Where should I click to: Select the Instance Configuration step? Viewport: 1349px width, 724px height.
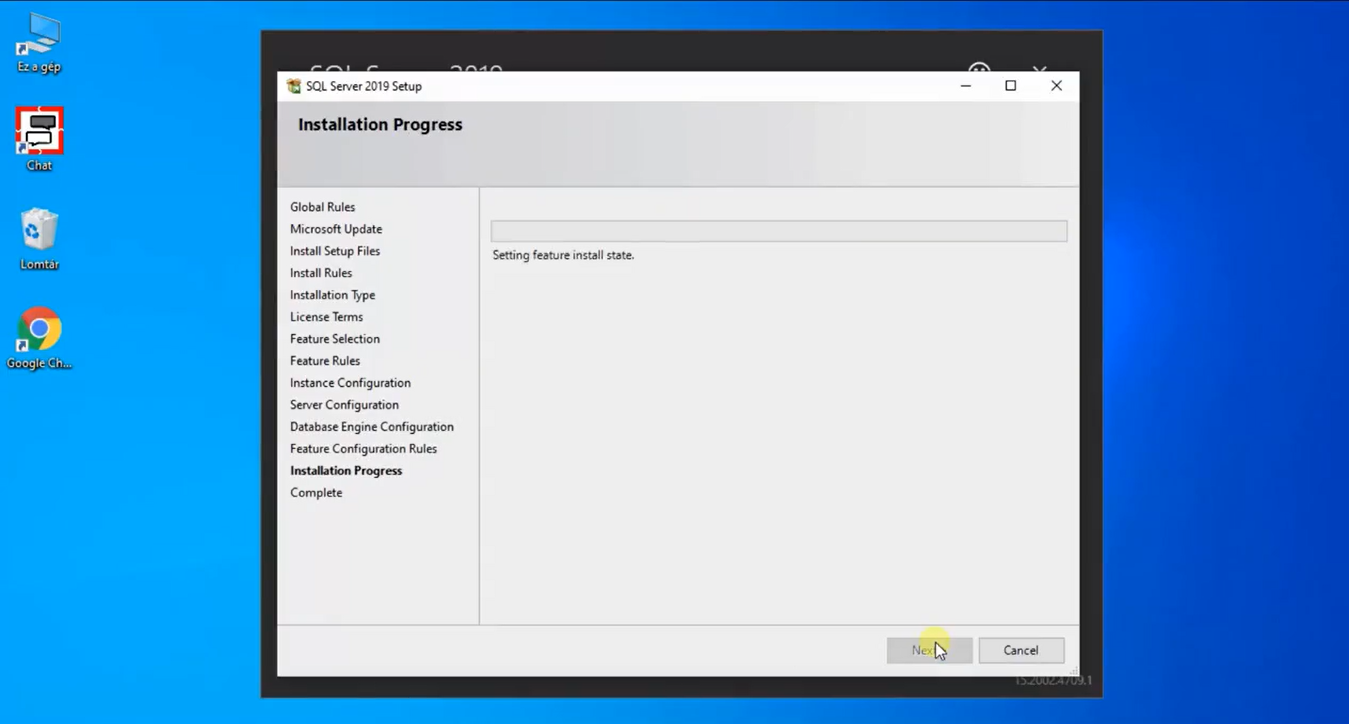pos(350,383)
